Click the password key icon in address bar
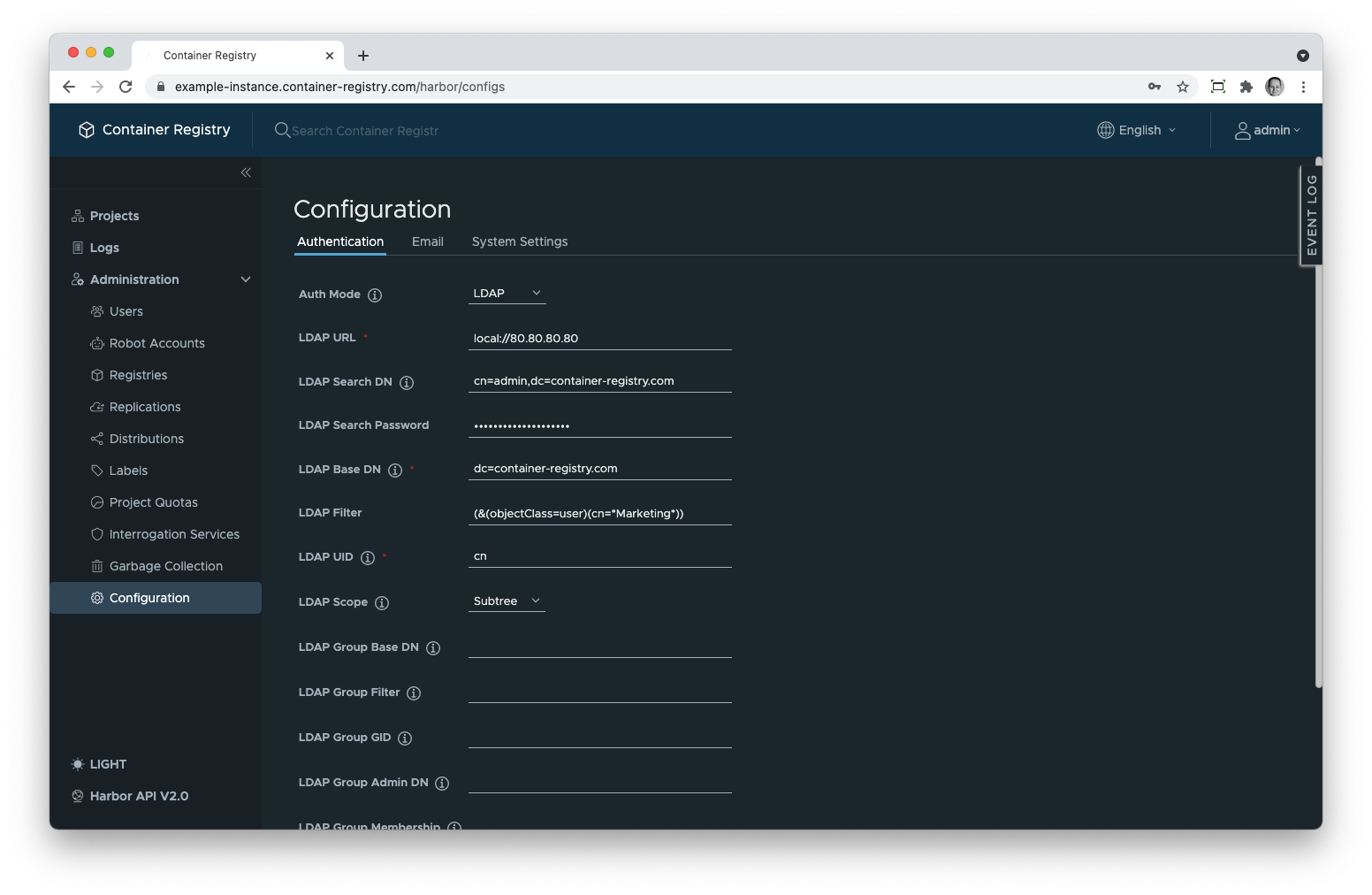The height and width of the screenshot is (895, 1372). [x=1155, y=87]
